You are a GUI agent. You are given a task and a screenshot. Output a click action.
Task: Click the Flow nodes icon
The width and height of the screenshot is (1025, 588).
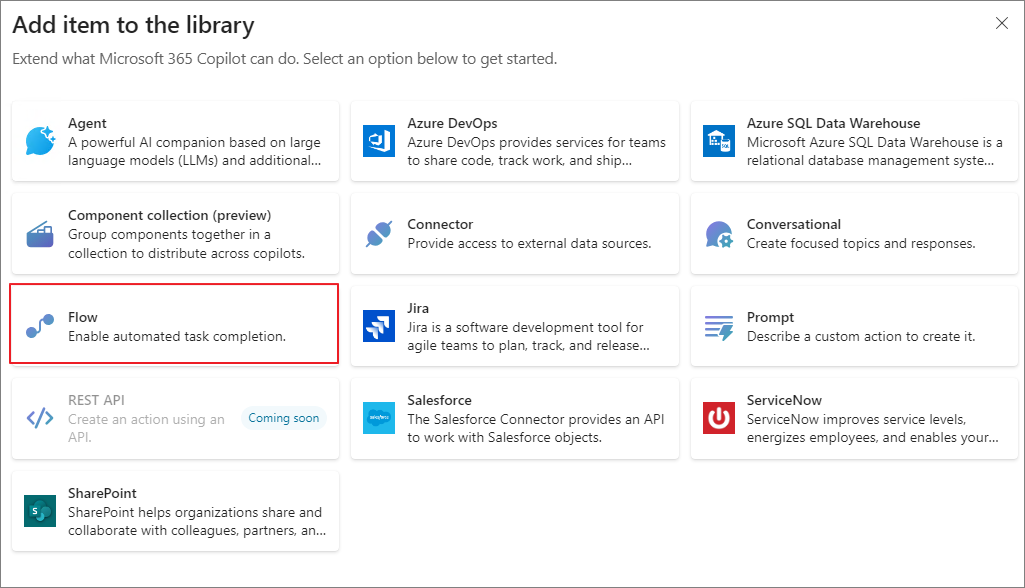click(41, 326)
